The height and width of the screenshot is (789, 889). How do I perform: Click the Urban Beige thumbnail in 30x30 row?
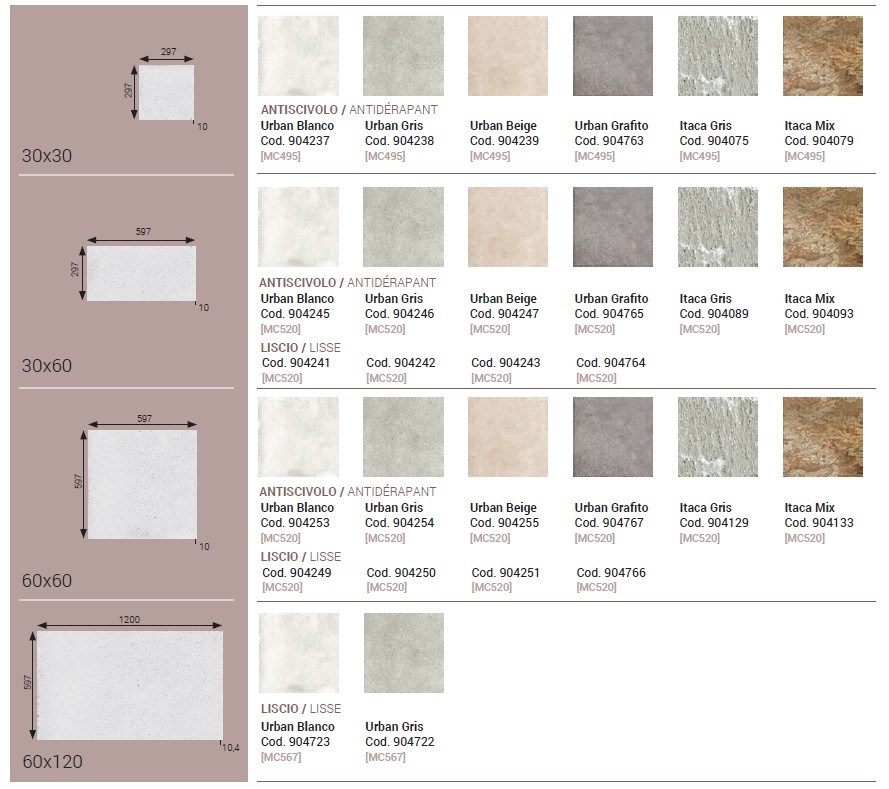click(508, 56)
